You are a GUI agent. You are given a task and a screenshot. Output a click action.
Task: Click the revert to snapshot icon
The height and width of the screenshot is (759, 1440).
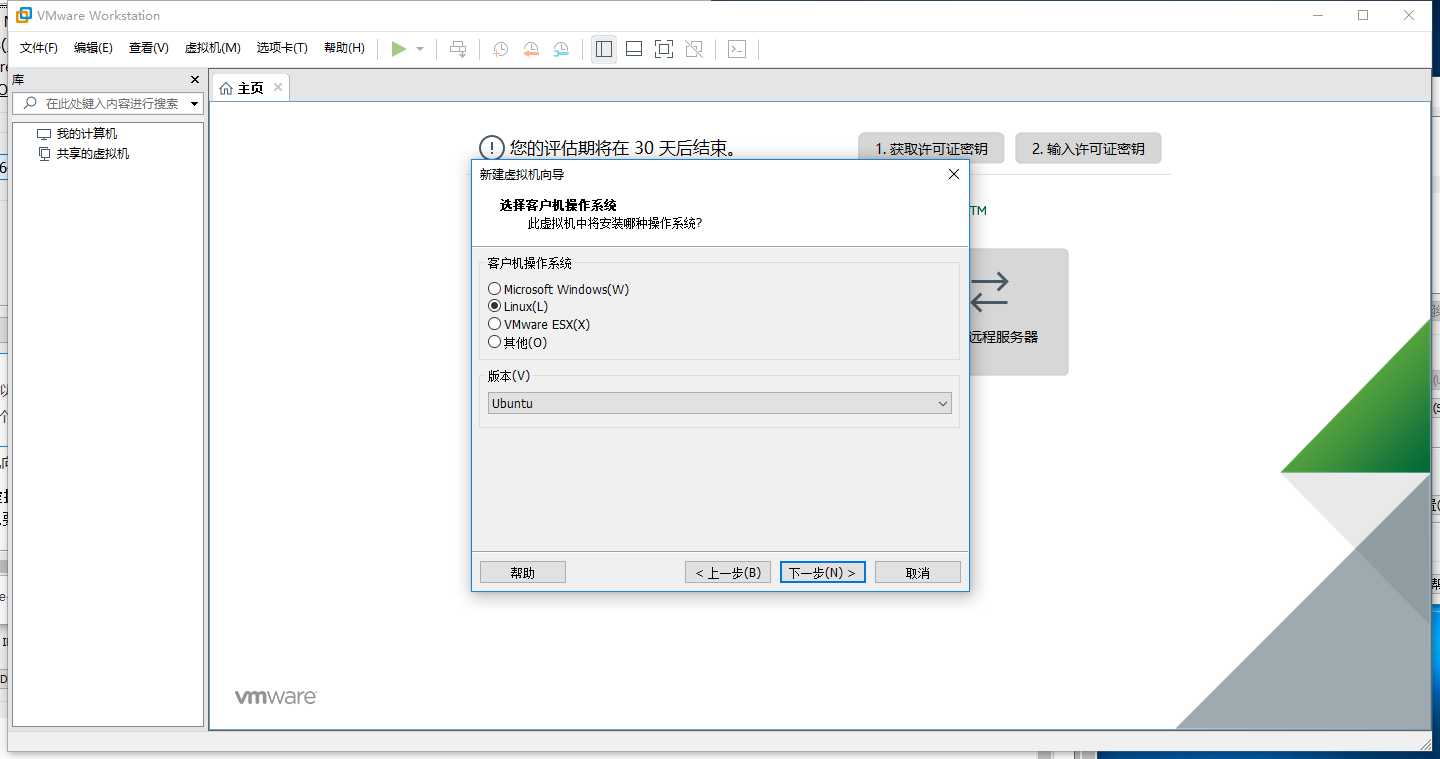pyautogui.click(x=531, y=49)
